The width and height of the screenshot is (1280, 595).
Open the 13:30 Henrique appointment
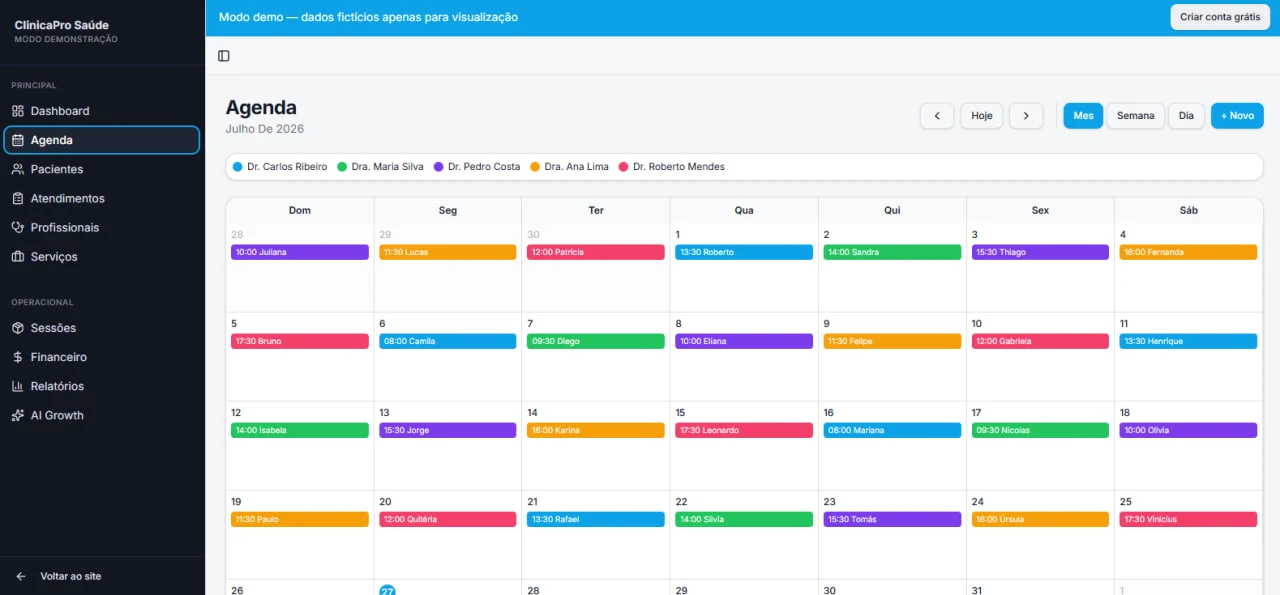pyautogui.click(x=1188, y=341)
